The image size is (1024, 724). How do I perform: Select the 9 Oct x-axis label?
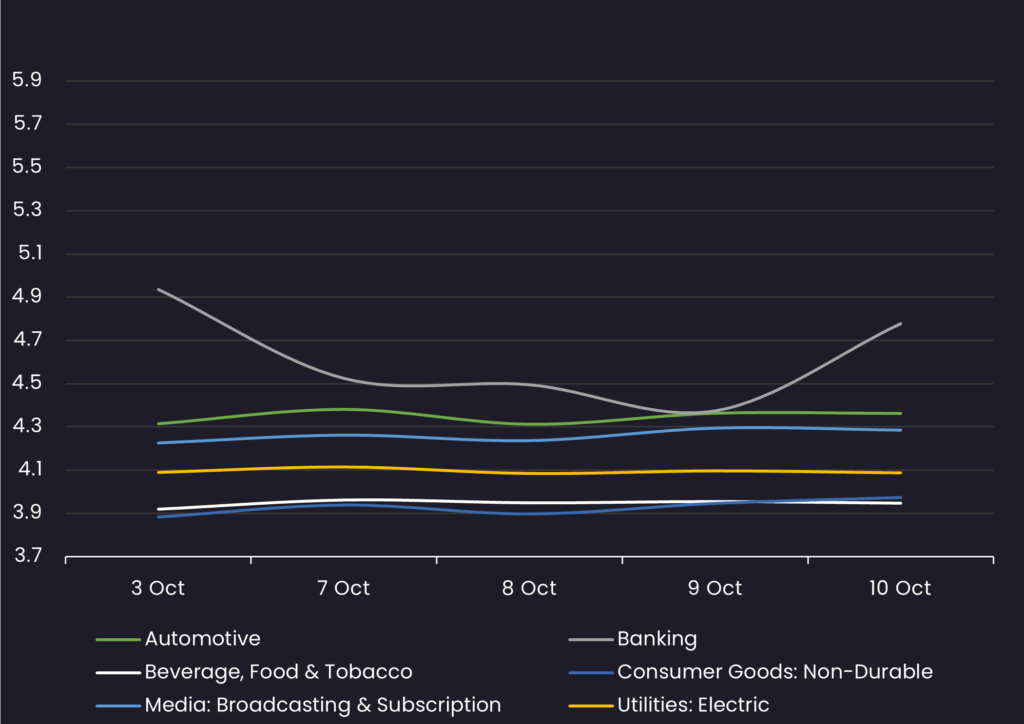pyautogui.click(x=715, y=588)
